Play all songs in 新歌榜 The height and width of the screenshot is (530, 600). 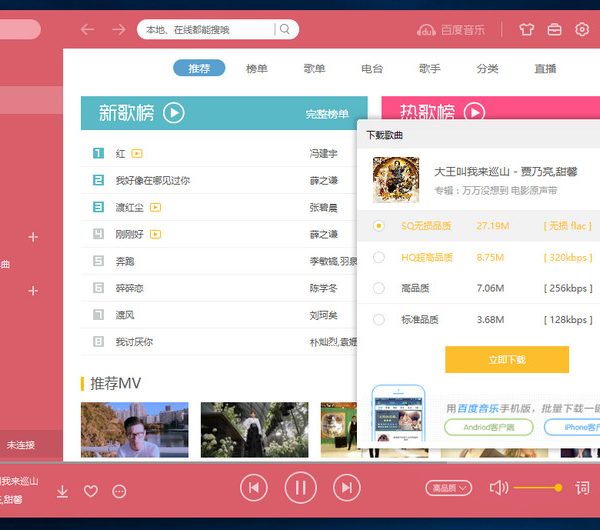[174, 113]
